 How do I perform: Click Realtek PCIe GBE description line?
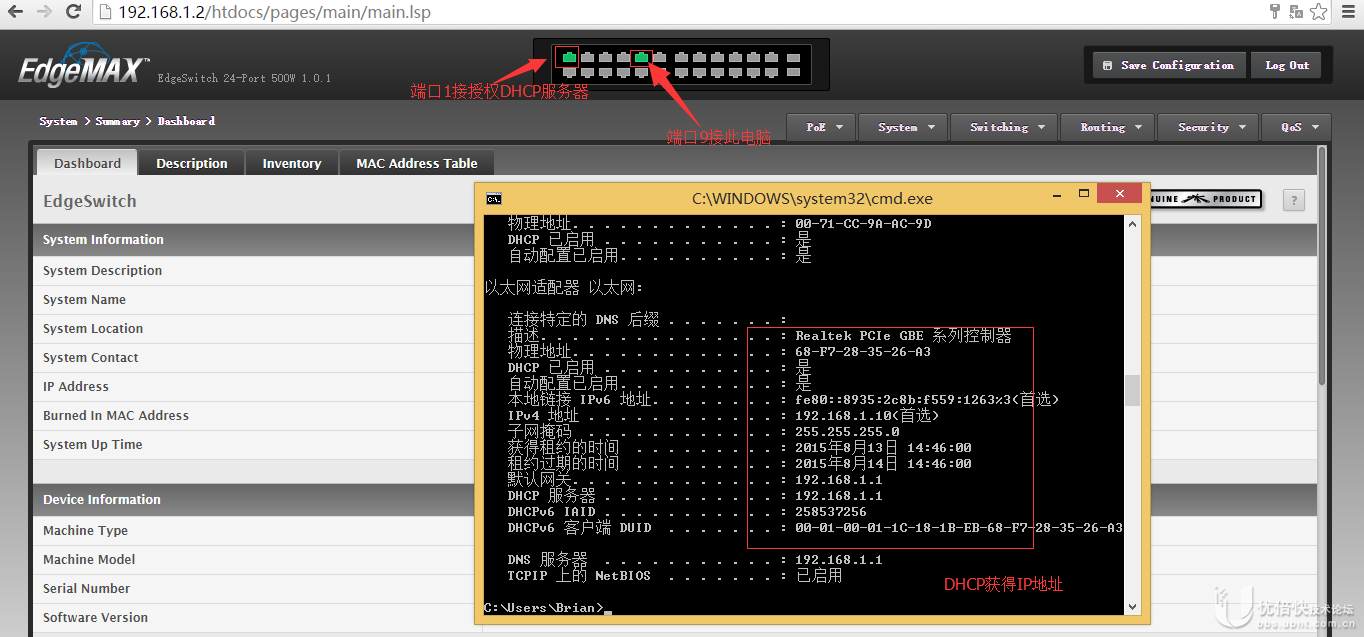tap(903, 335)
